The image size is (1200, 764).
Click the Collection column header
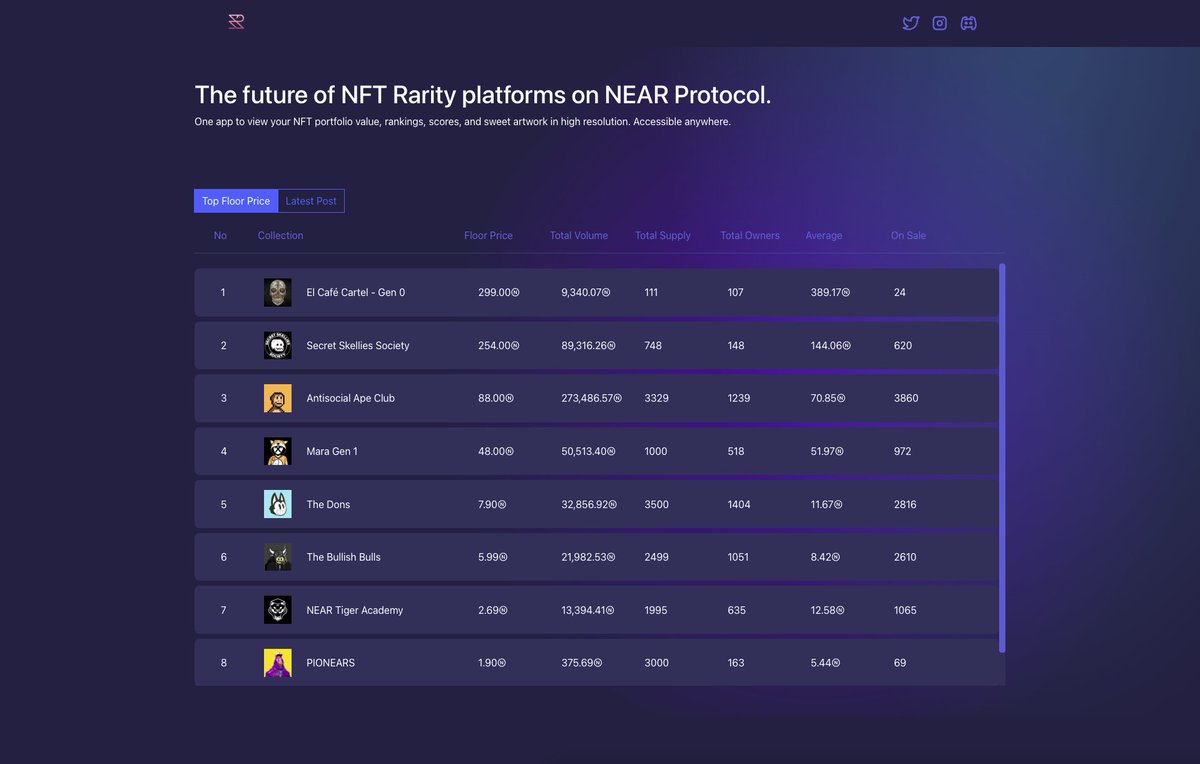pos(281,236)
